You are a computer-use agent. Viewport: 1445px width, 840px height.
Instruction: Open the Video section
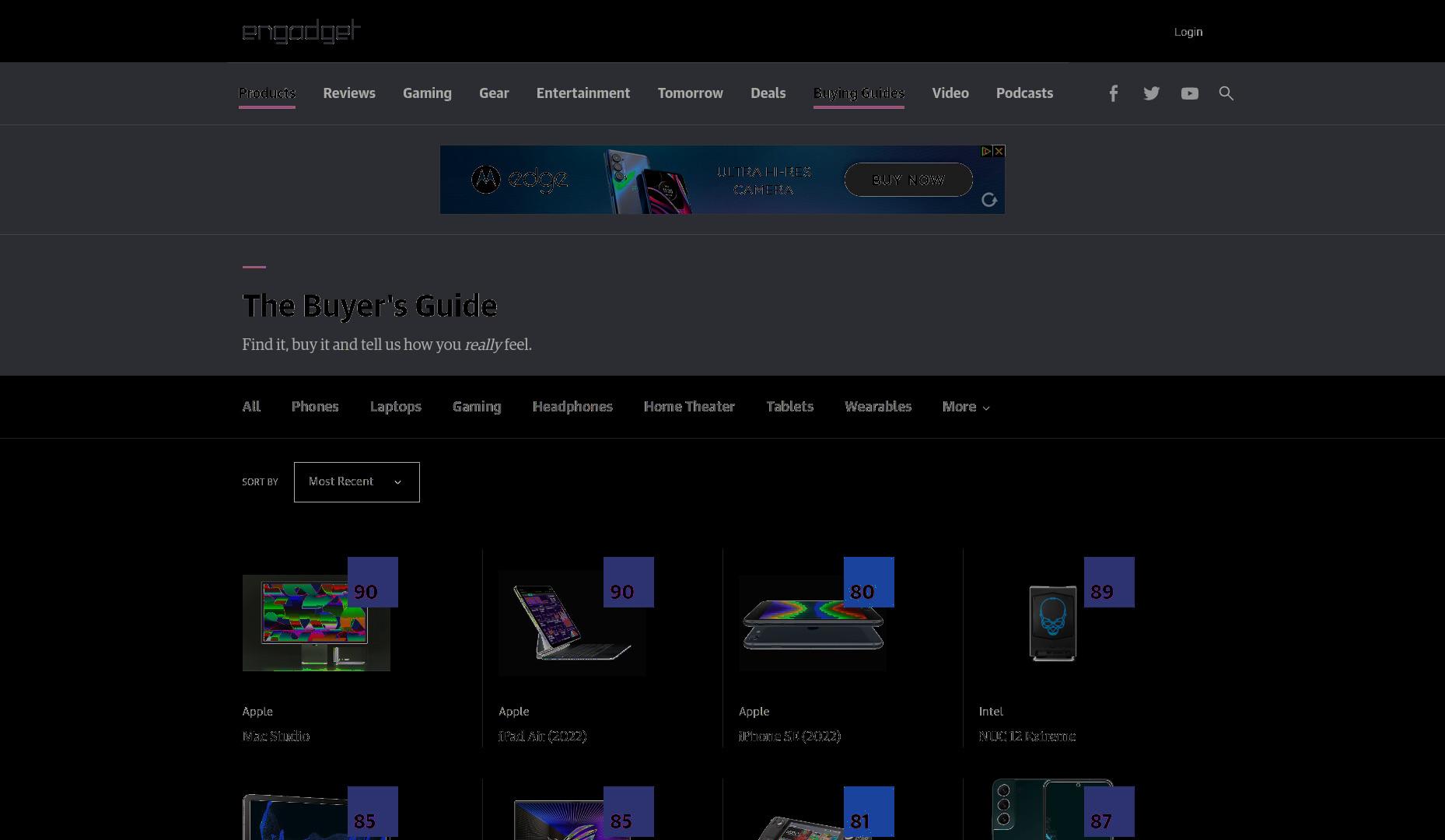pyautogui.click(x=950, y=93)
